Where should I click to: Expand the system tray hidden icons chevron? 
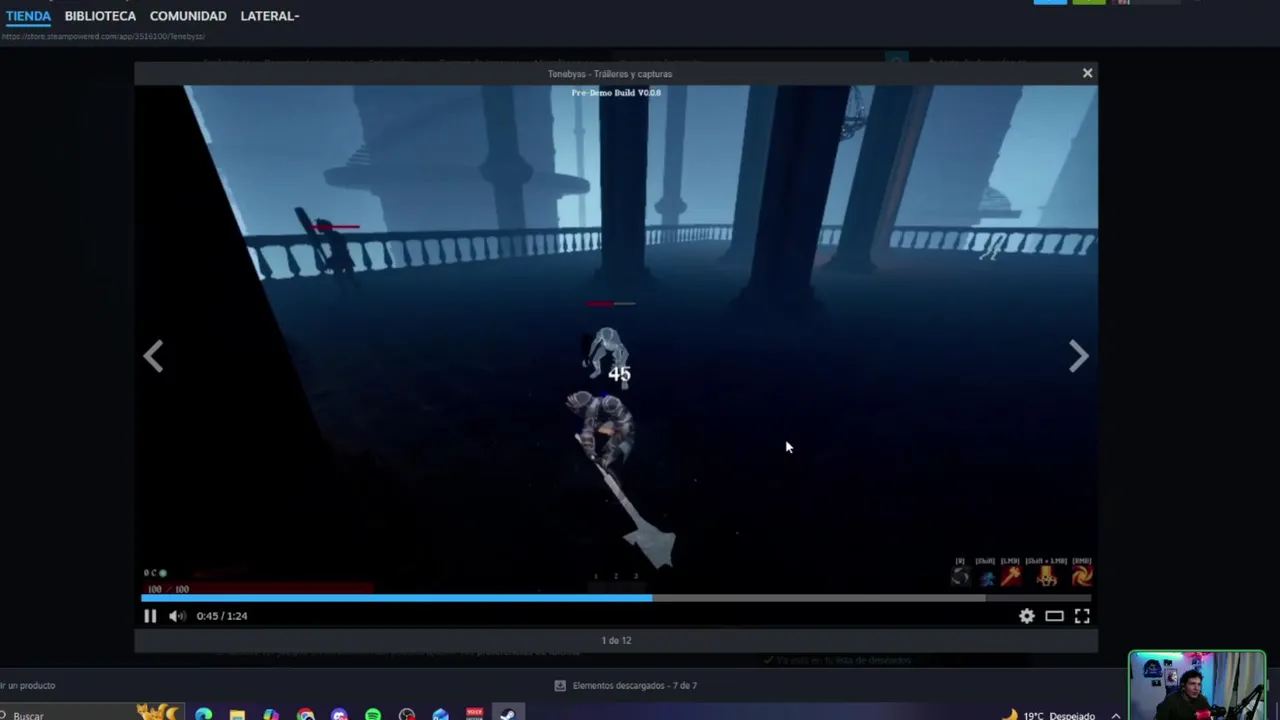pos(1116,715)
